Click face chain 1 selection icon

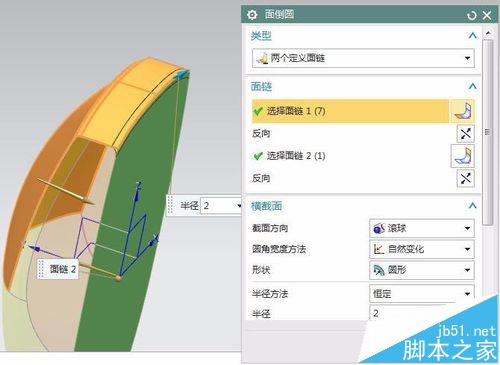(463, 111)
